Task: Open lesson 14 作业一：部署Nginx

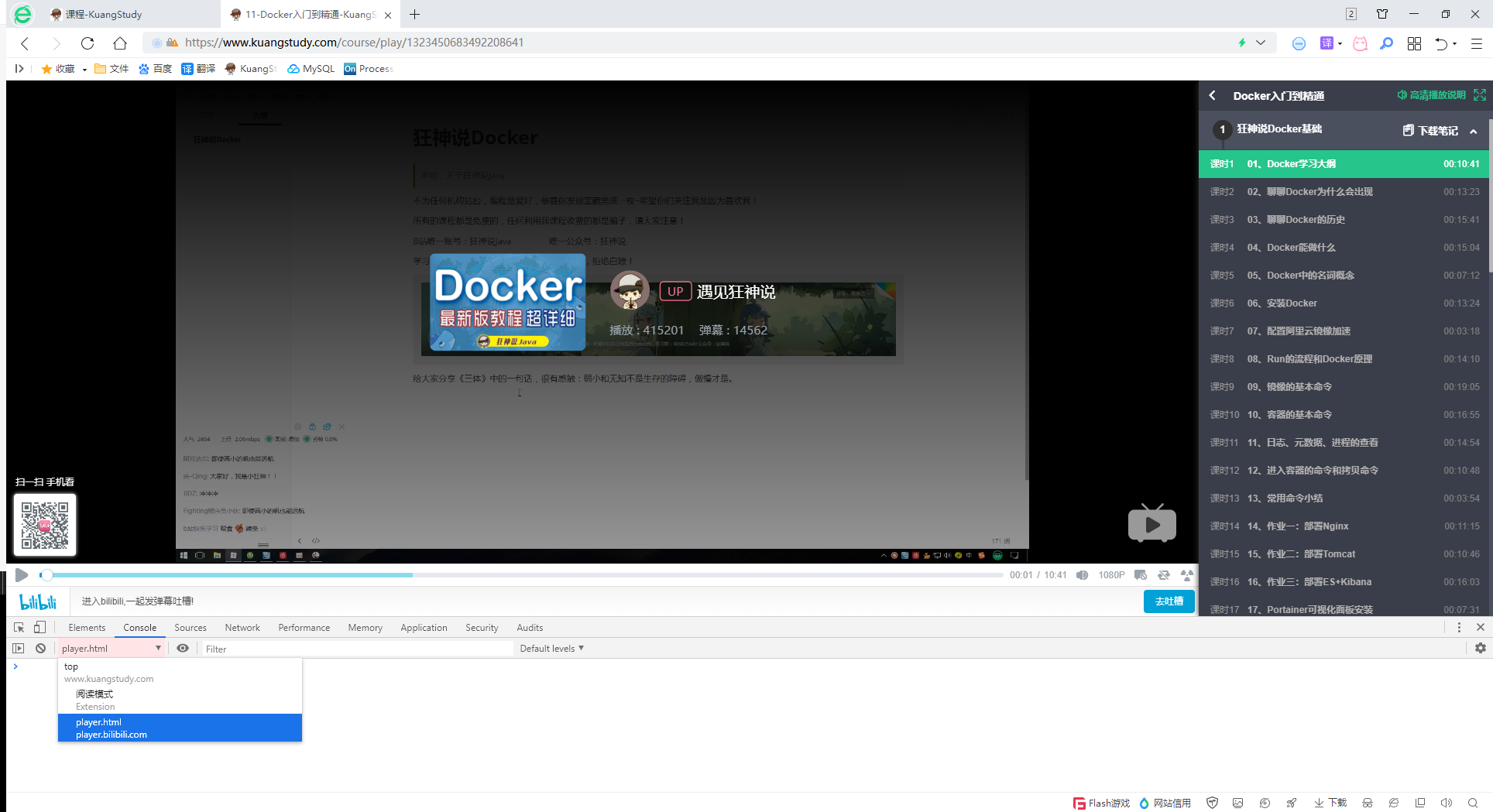Action: 1346,526
